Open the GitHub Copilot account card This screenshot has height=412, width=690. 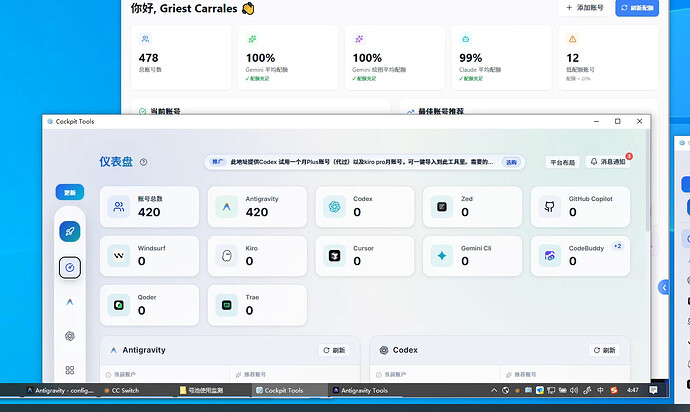(x=580, y=207)
